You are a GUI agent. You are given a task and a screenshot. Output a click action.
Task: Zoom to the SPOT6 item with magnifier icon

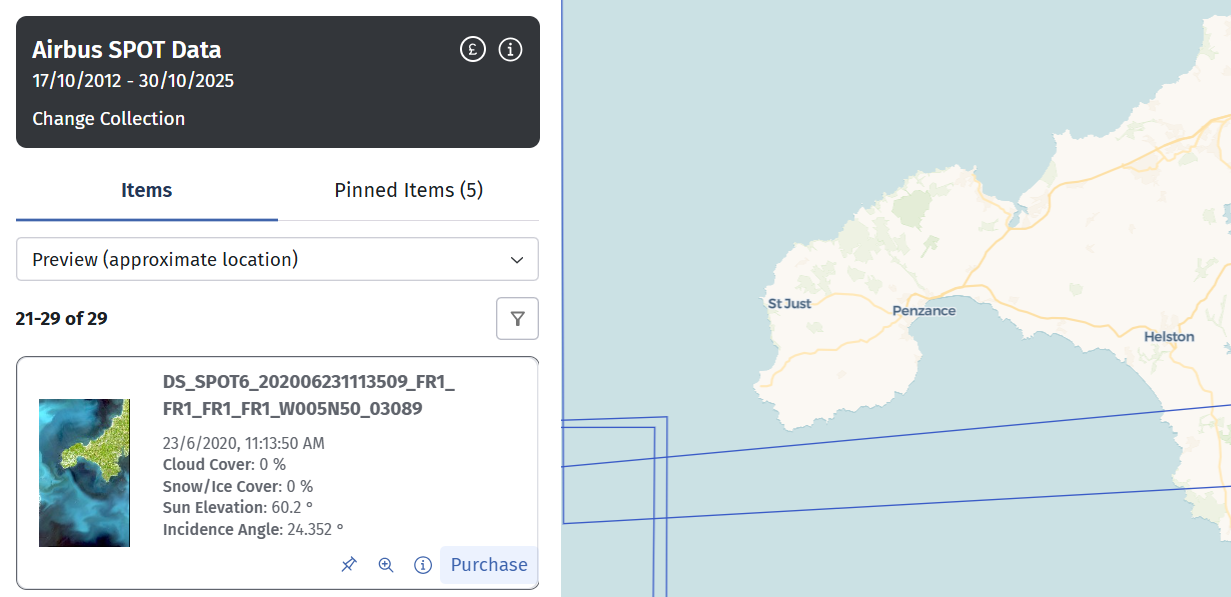(x=386, y=565)
